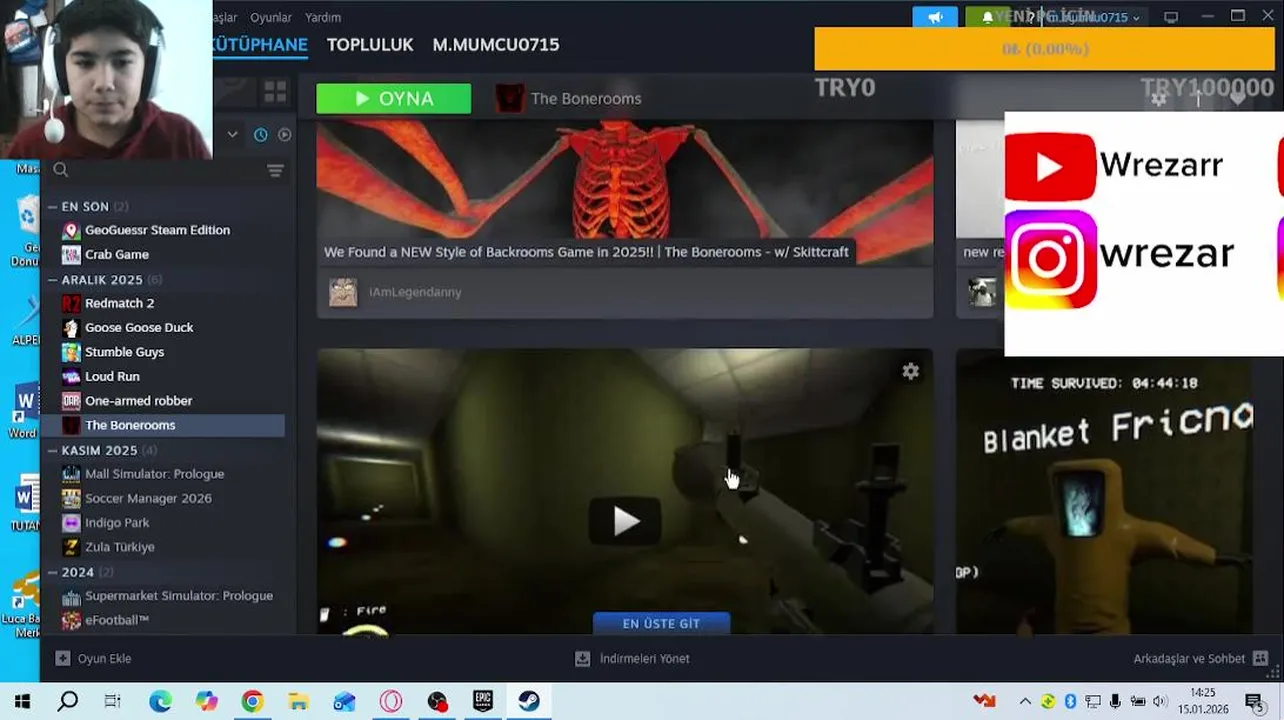The height and width of the screenshot is (720, 1284).
Task: Open the M.MUMCU0715 profile tab
Action: [496, 45]
